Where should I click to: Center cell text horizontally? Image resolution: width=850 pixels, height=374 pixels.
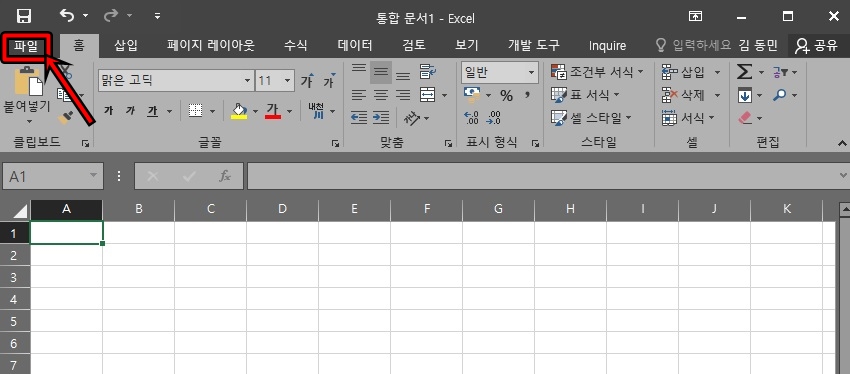click(x=381, y=95)
